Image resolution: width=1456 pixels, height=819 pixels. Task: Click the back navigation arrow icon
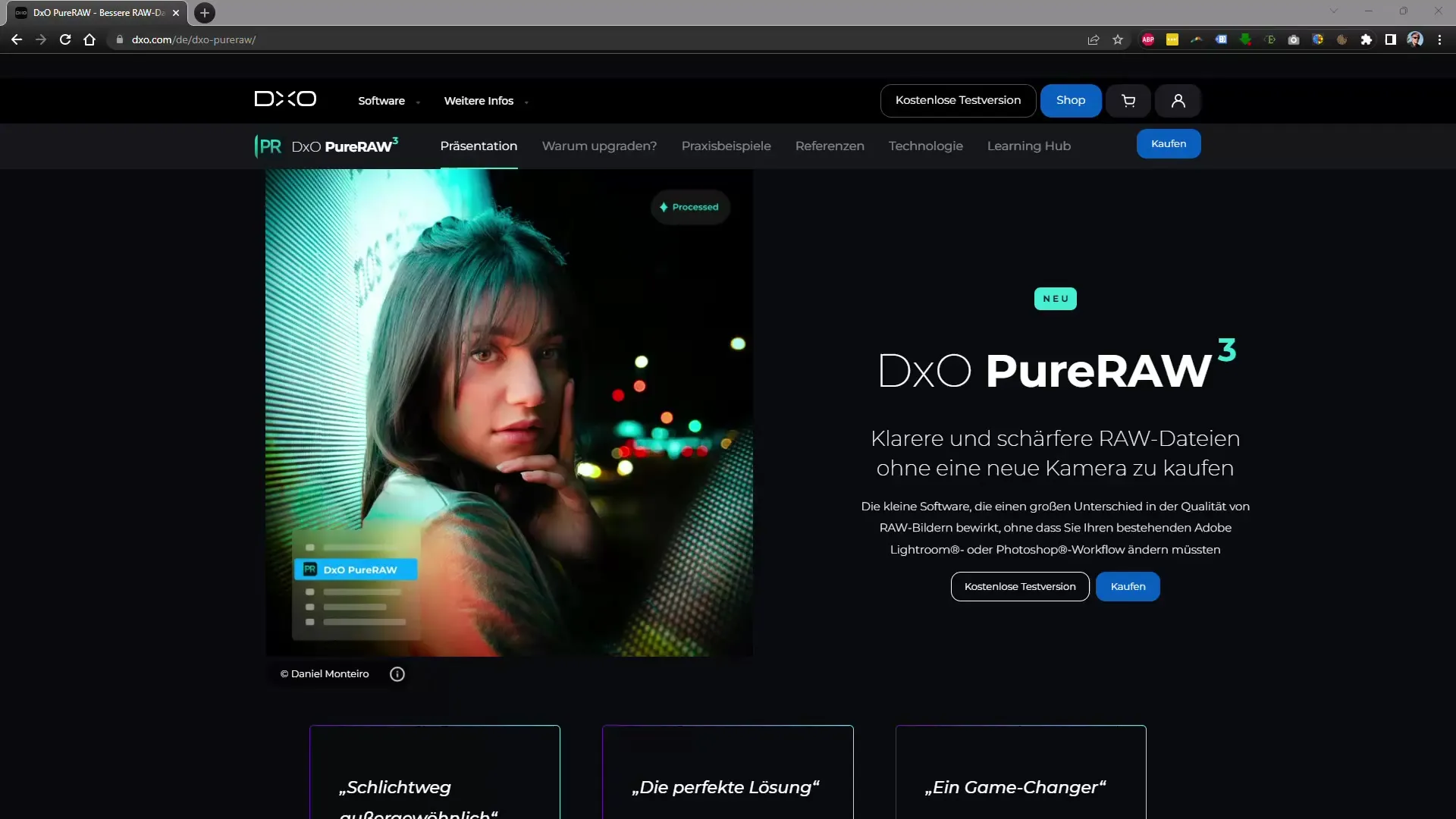(17, 39)
